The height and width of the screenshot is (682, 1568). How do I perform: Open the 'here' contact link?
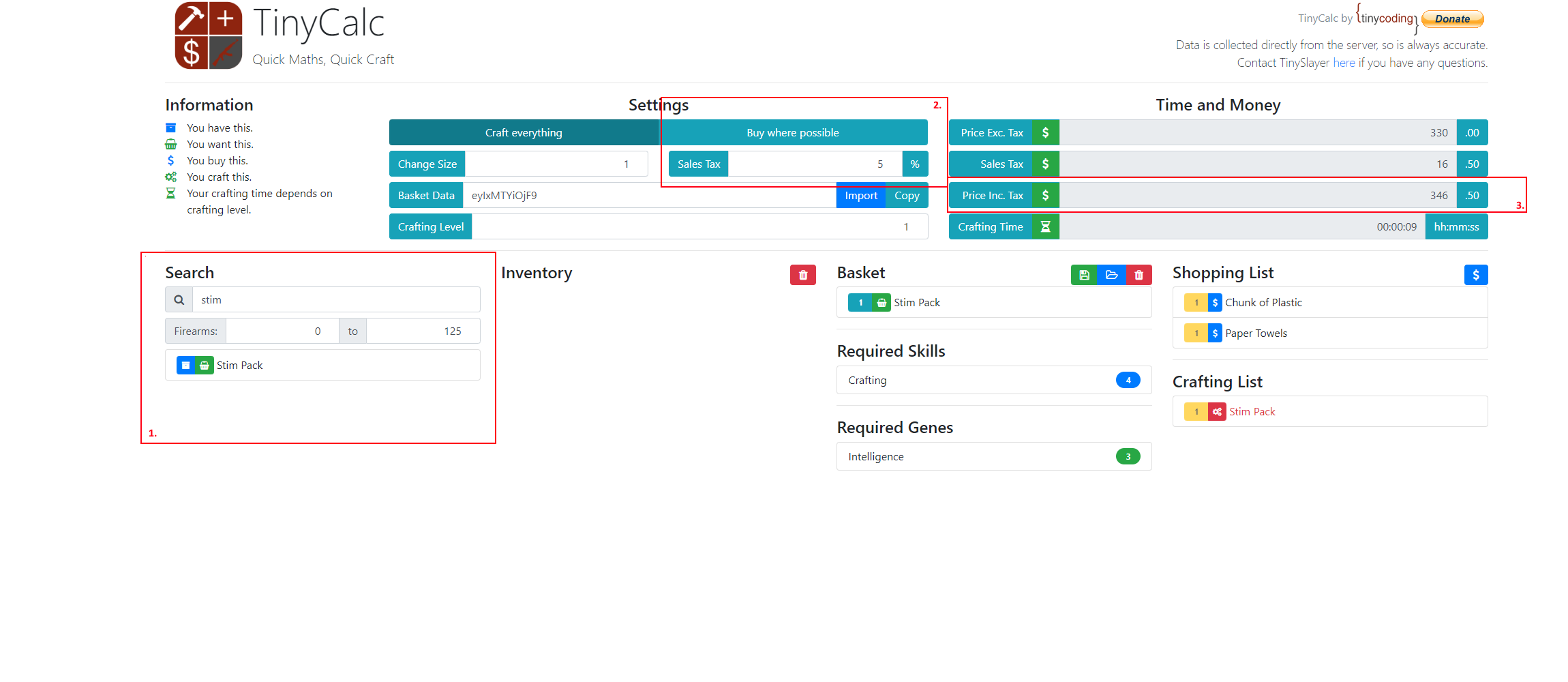pos(1344,63)
